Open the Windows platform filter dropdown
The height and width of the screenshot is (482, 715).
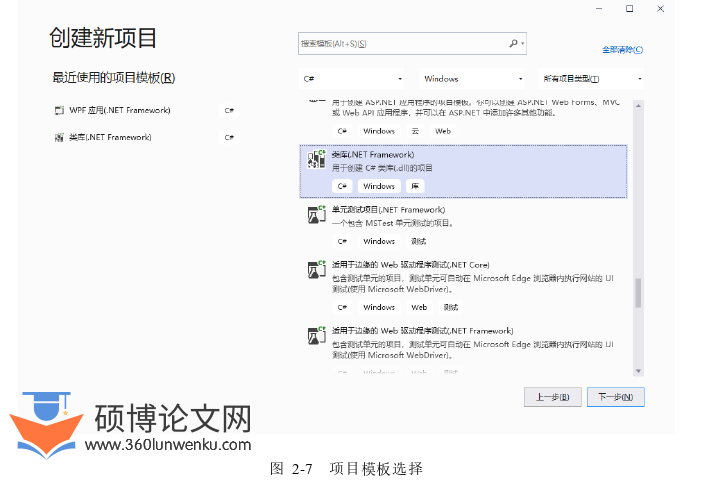(472, 79)
